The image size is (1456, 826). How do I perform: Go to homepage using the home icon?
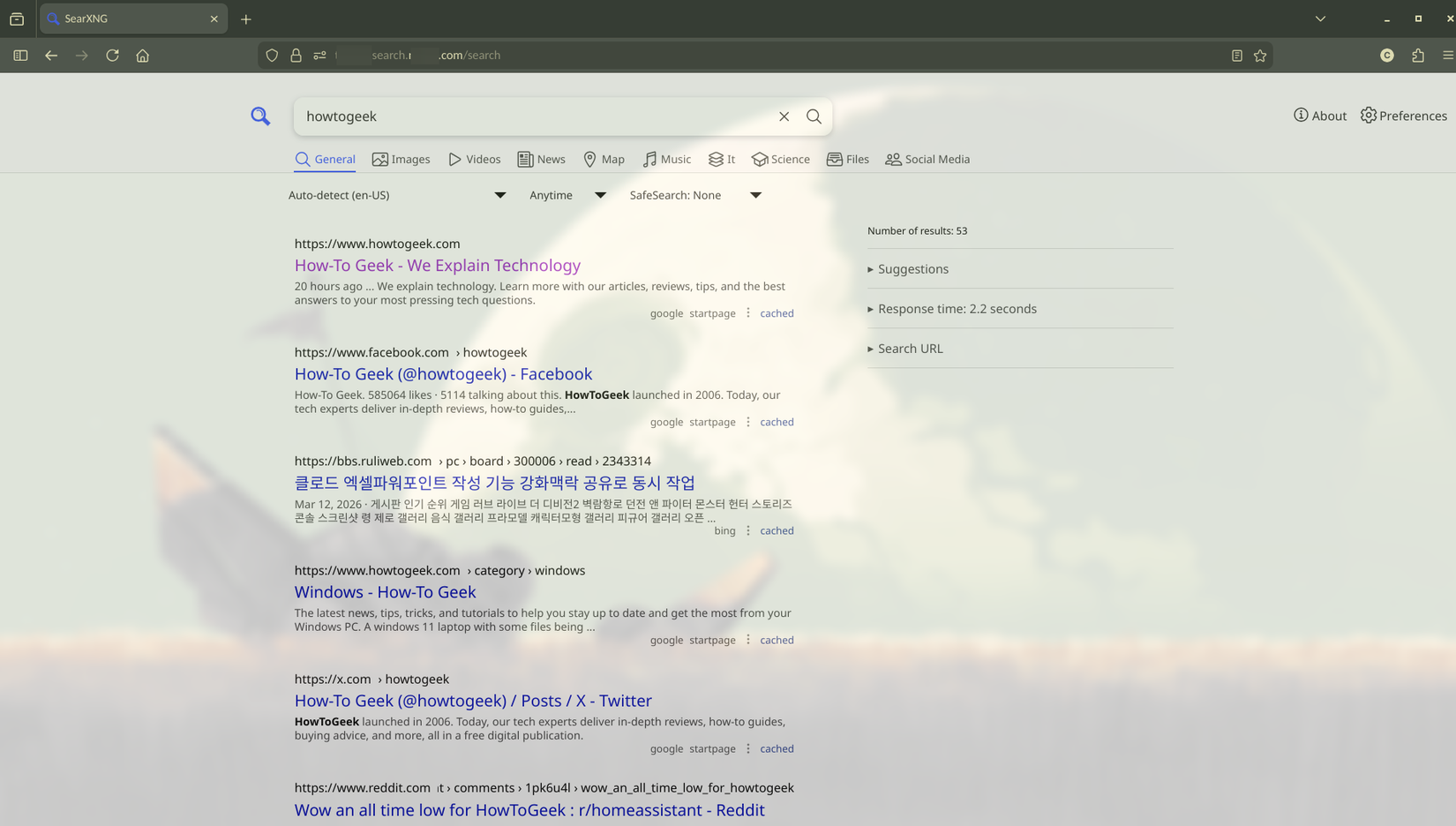click(143, 55)
